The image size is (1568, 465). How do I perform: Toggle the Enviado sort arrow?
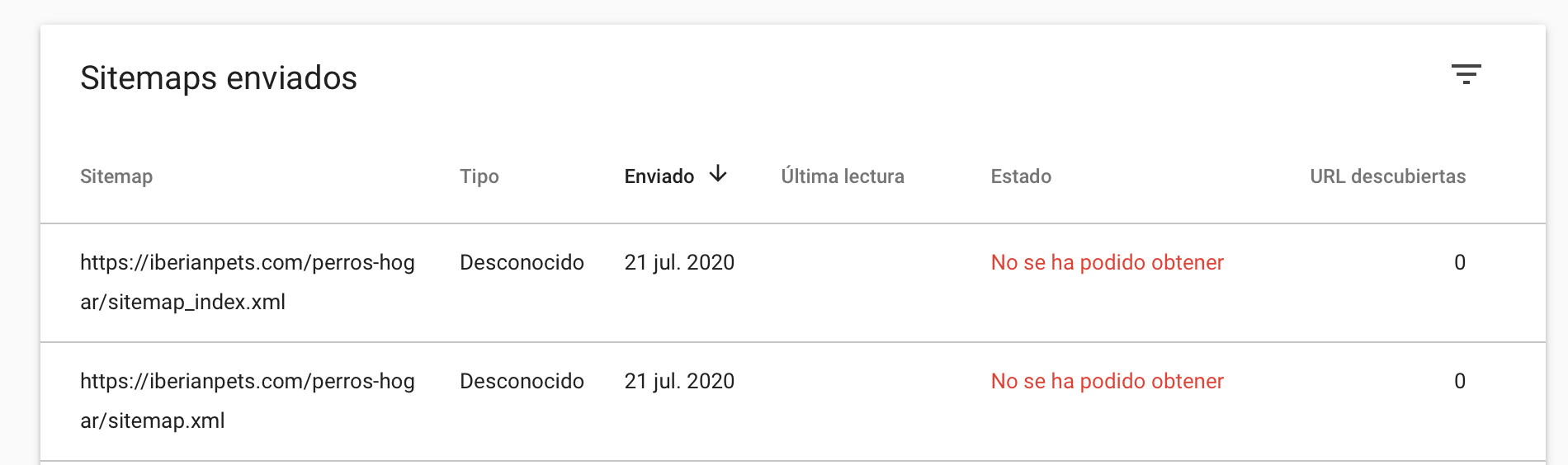pos(718,174)
